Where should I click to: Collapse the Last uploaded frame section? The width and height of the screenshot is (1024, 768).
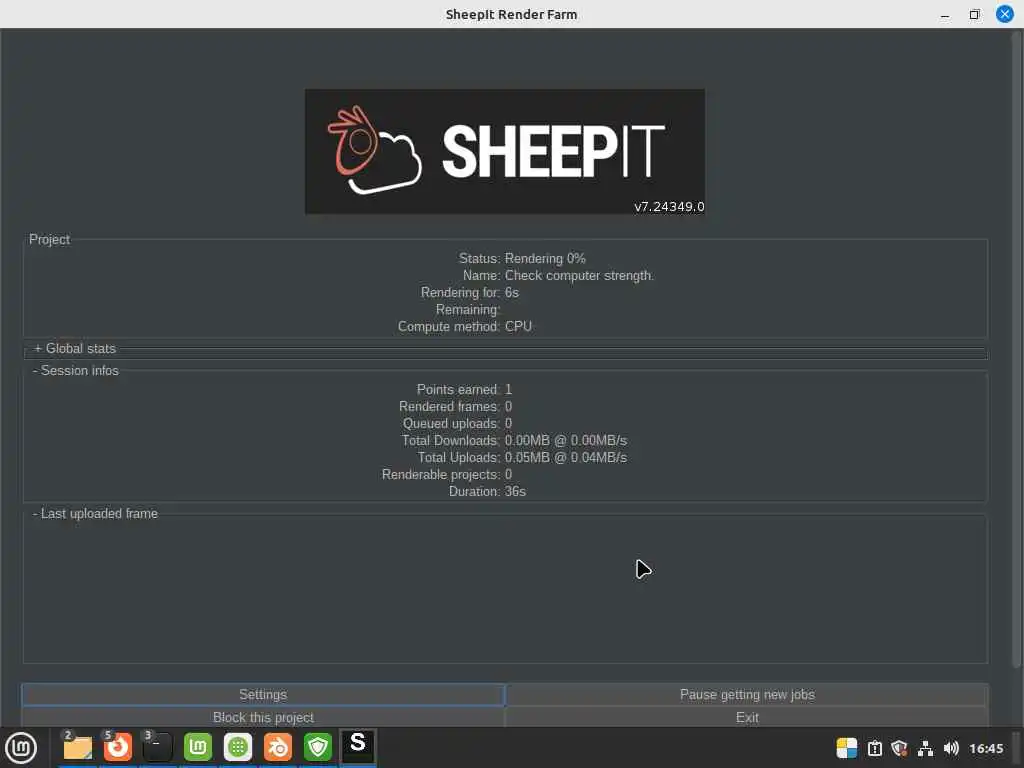95,514
